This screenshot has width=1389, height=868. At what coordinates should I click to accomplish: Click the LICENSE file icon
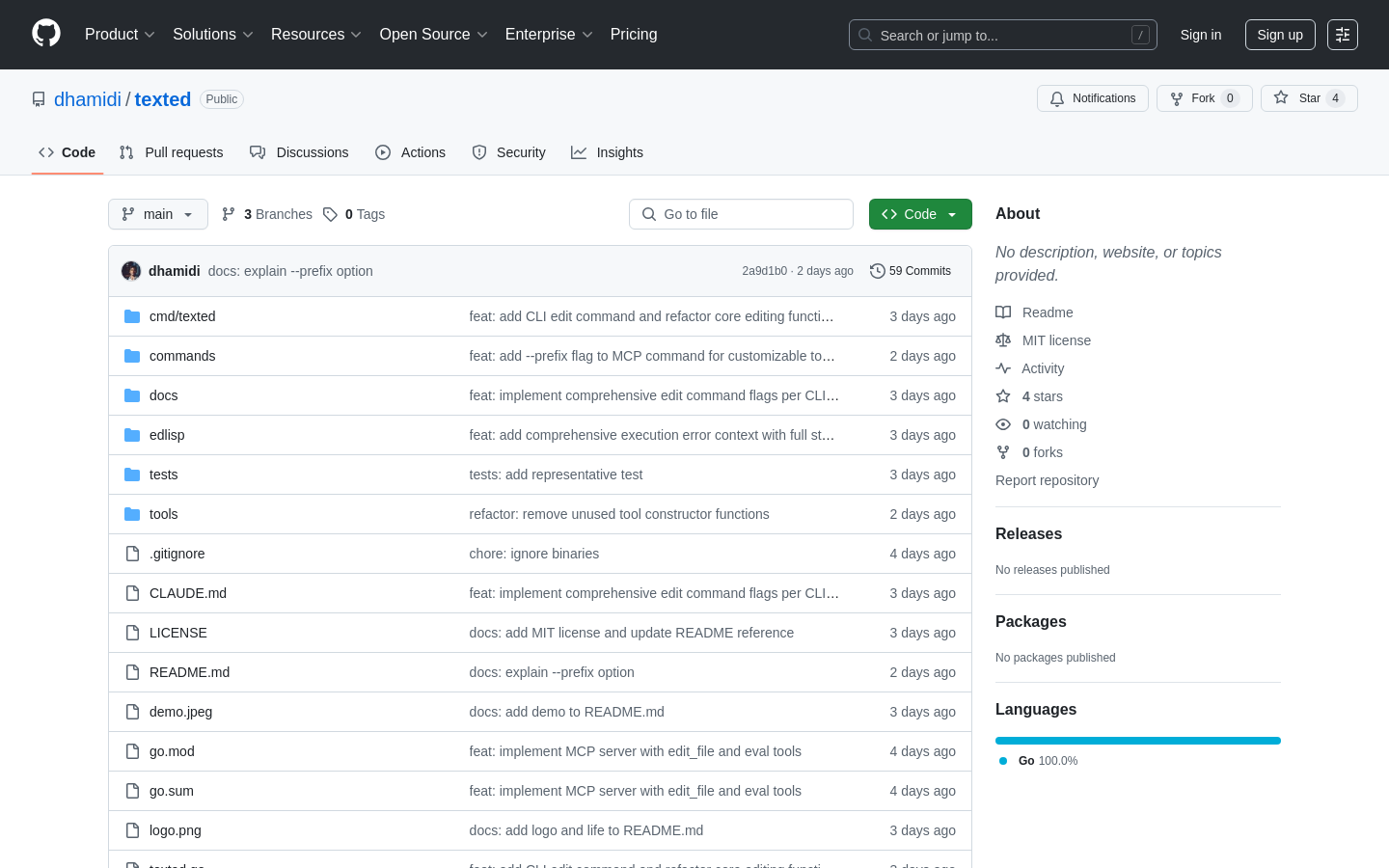(x=132, y=633)
